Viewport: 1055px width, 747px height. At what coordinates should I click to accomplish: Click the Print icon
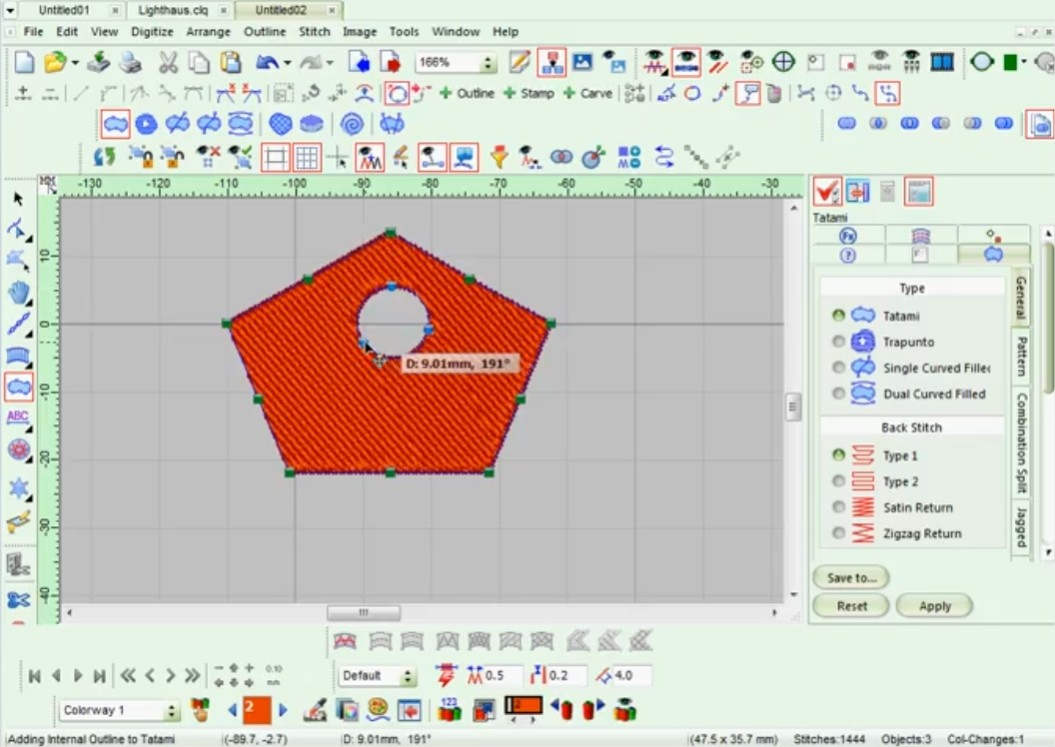(x=131, y=63)
